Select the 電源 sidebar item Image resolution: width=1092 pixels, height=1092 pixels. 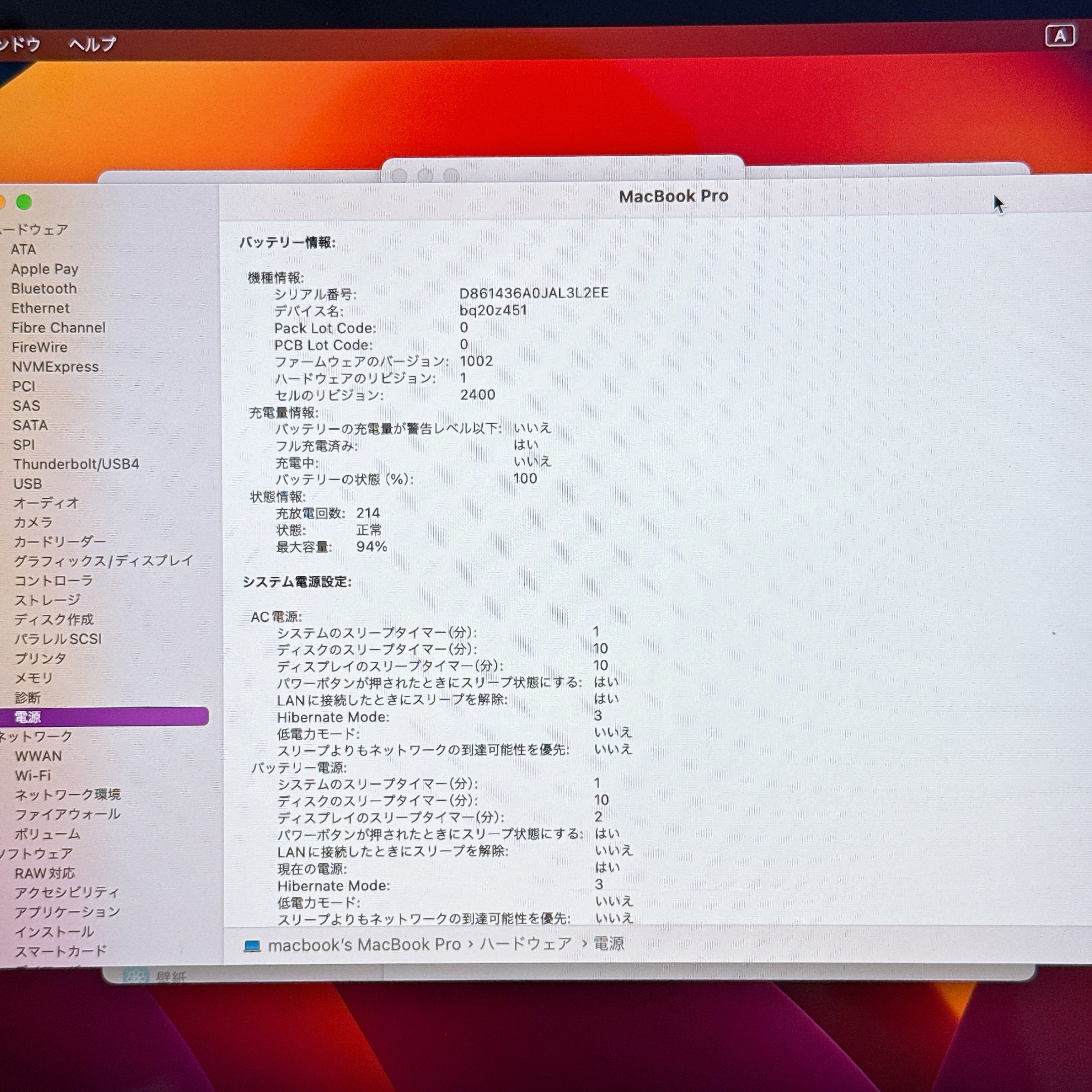coord(28,717)
